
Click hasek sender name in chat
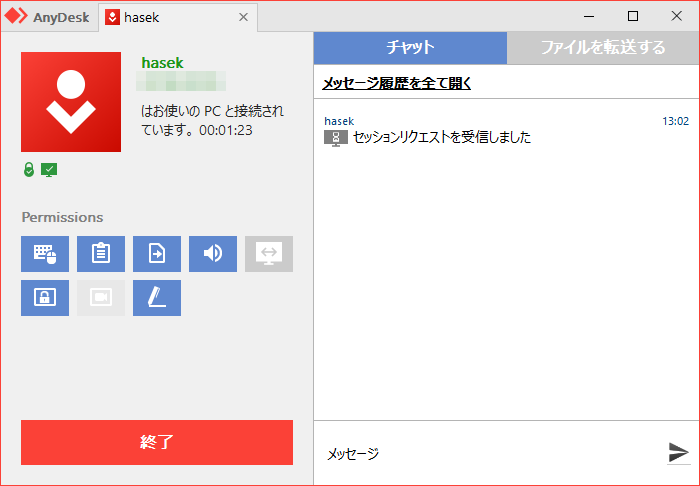[339, 121]
